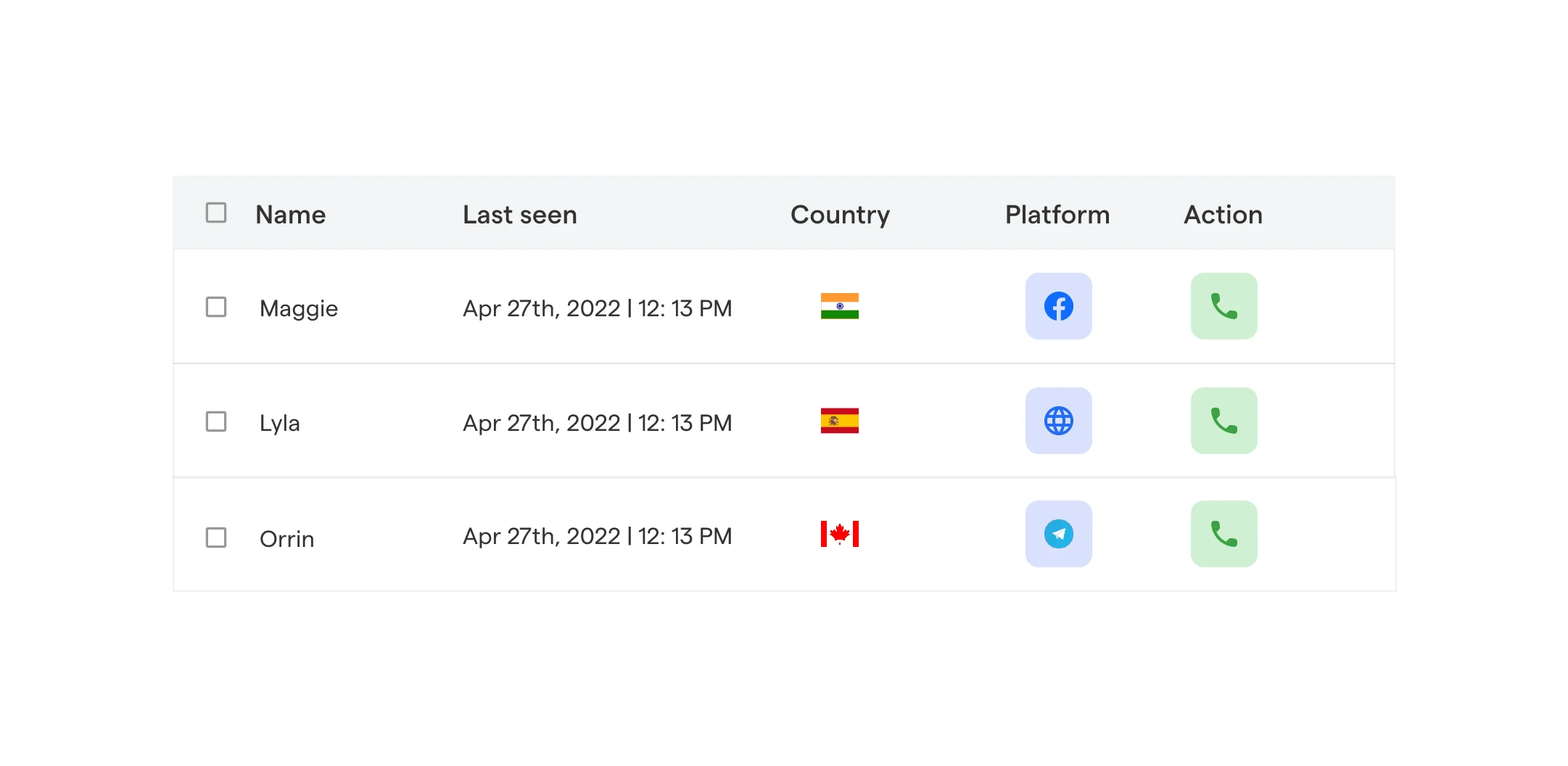Image resolution: width=1568 pixels, height=766 pixels.
Task: Tick the checkbox for Orrin
Action: (216, 538)
